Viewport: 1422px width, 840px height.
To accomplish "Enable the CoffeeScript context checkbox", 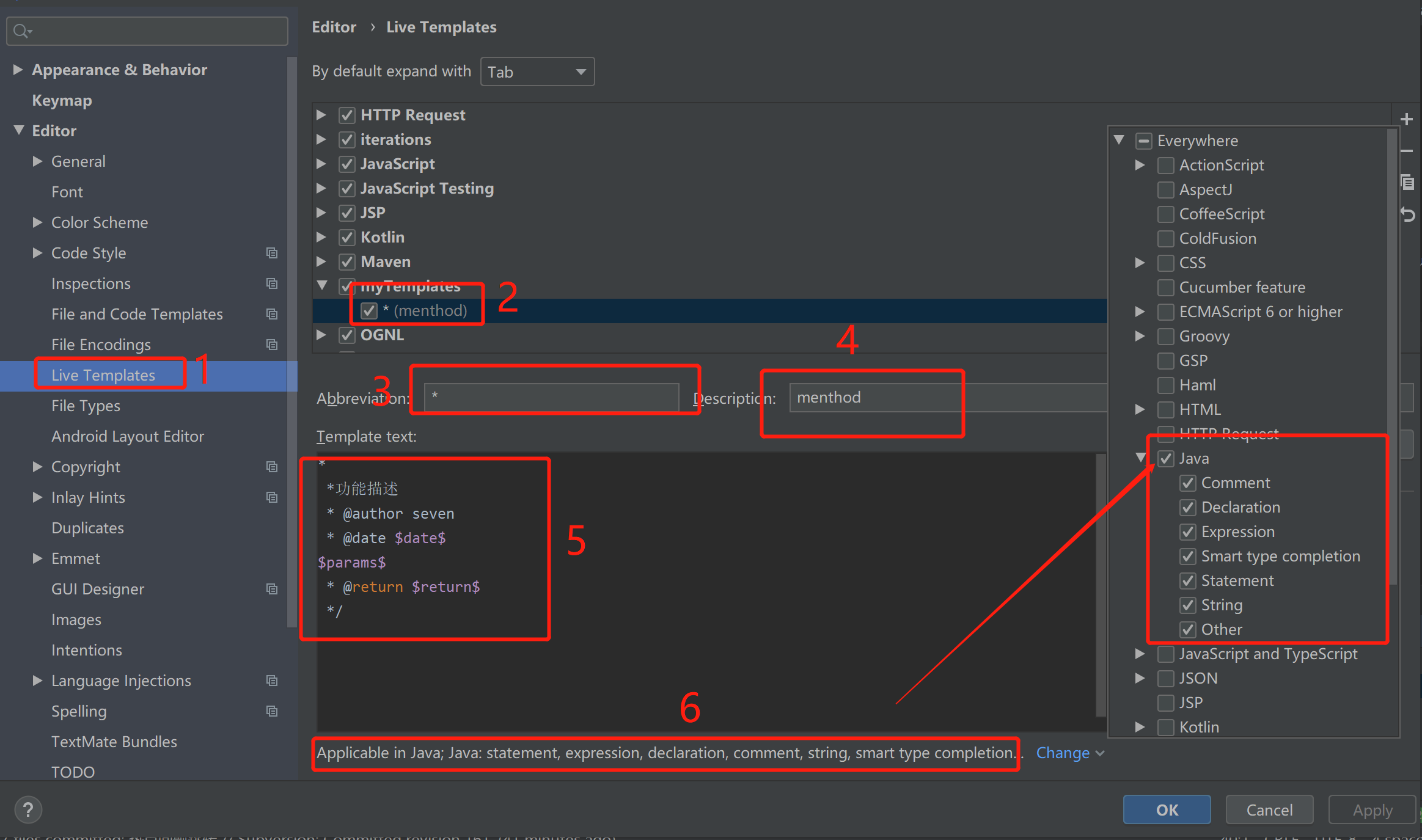I will point(1165,214).
